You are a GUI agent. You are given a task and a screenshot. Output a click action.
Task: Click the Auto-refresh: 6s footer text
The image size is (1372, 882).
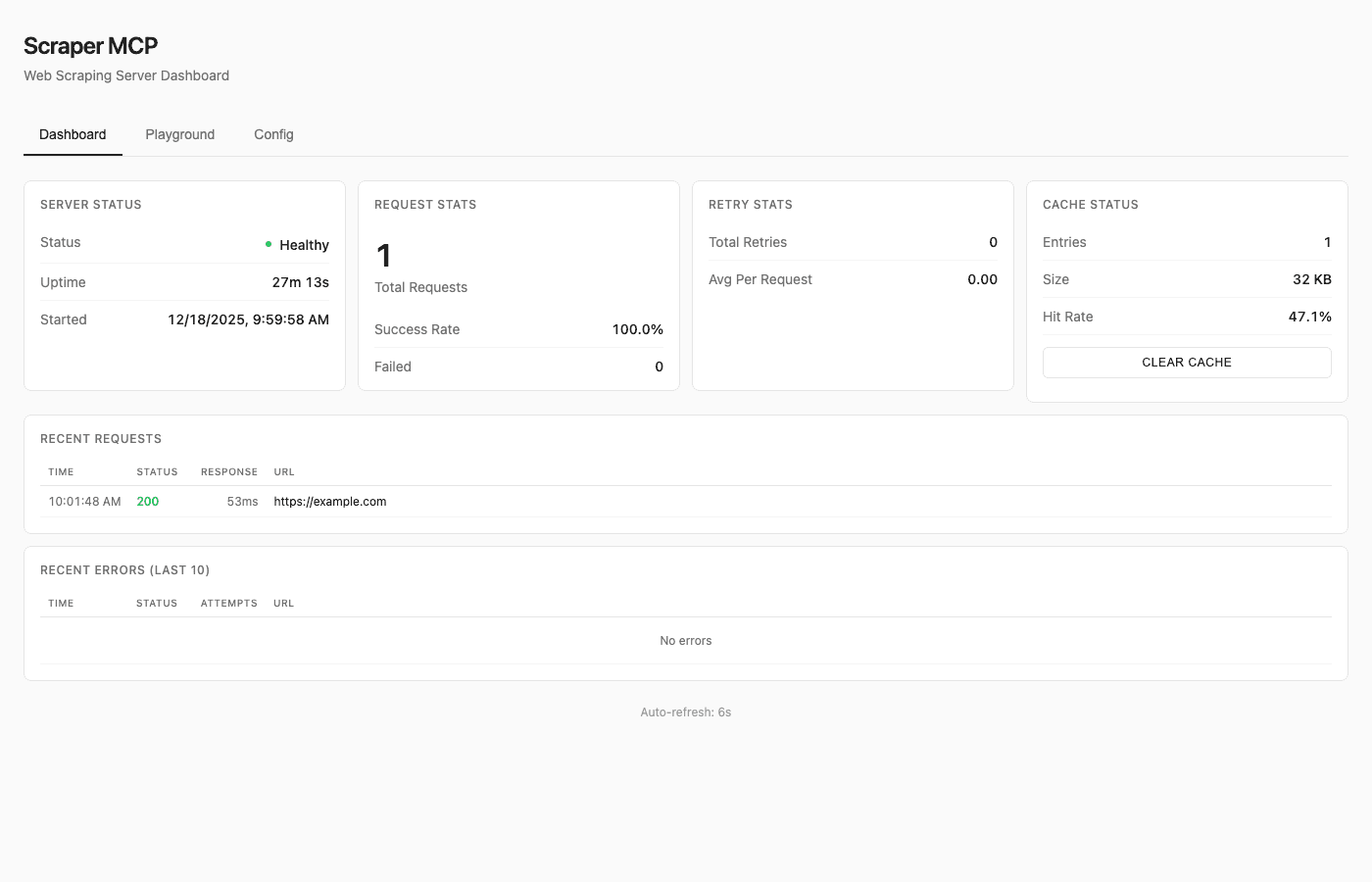685,711
